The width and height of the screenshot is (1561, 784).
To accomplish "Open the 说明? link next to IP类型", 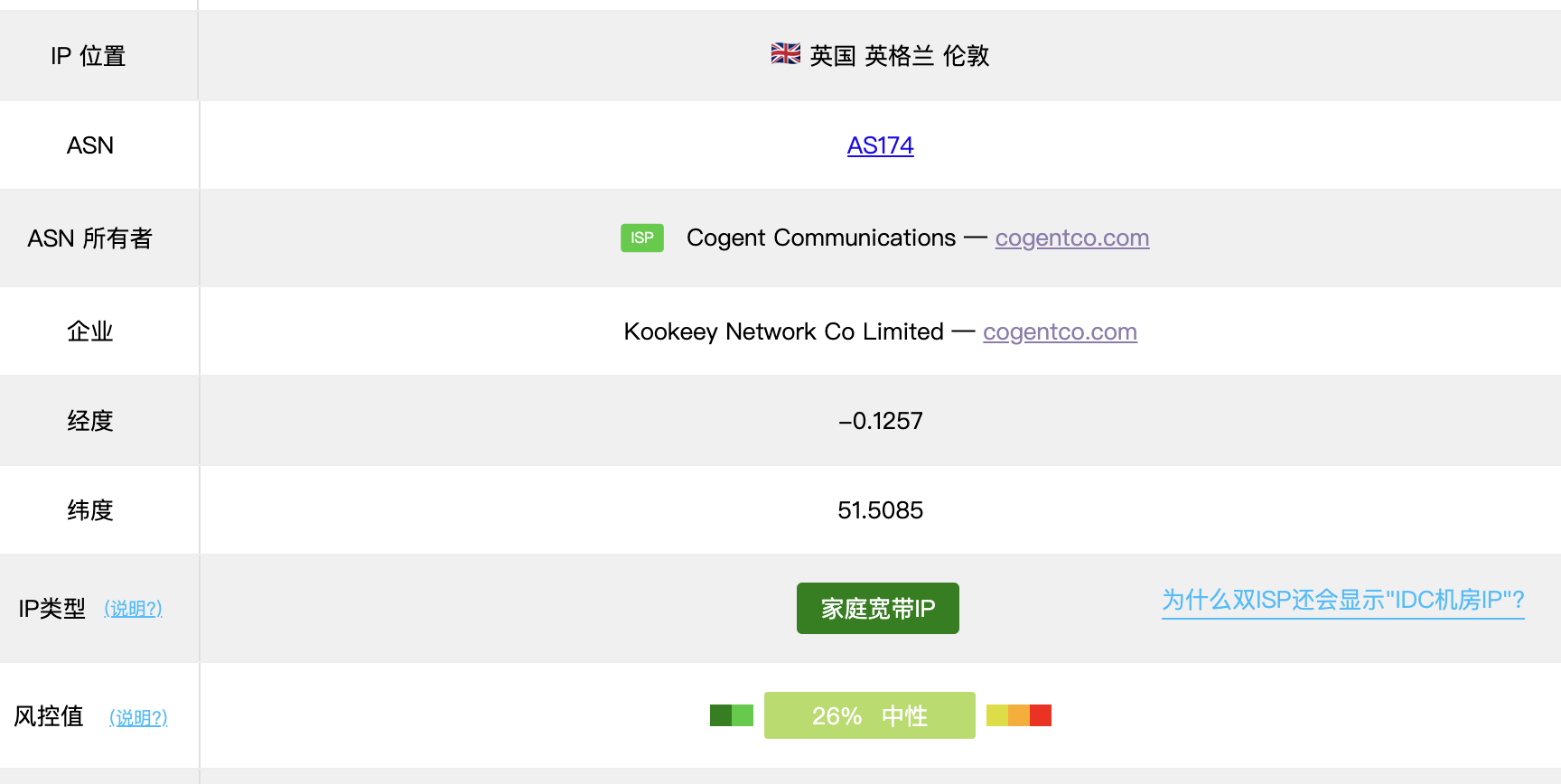I will click(x=133, y=608).
